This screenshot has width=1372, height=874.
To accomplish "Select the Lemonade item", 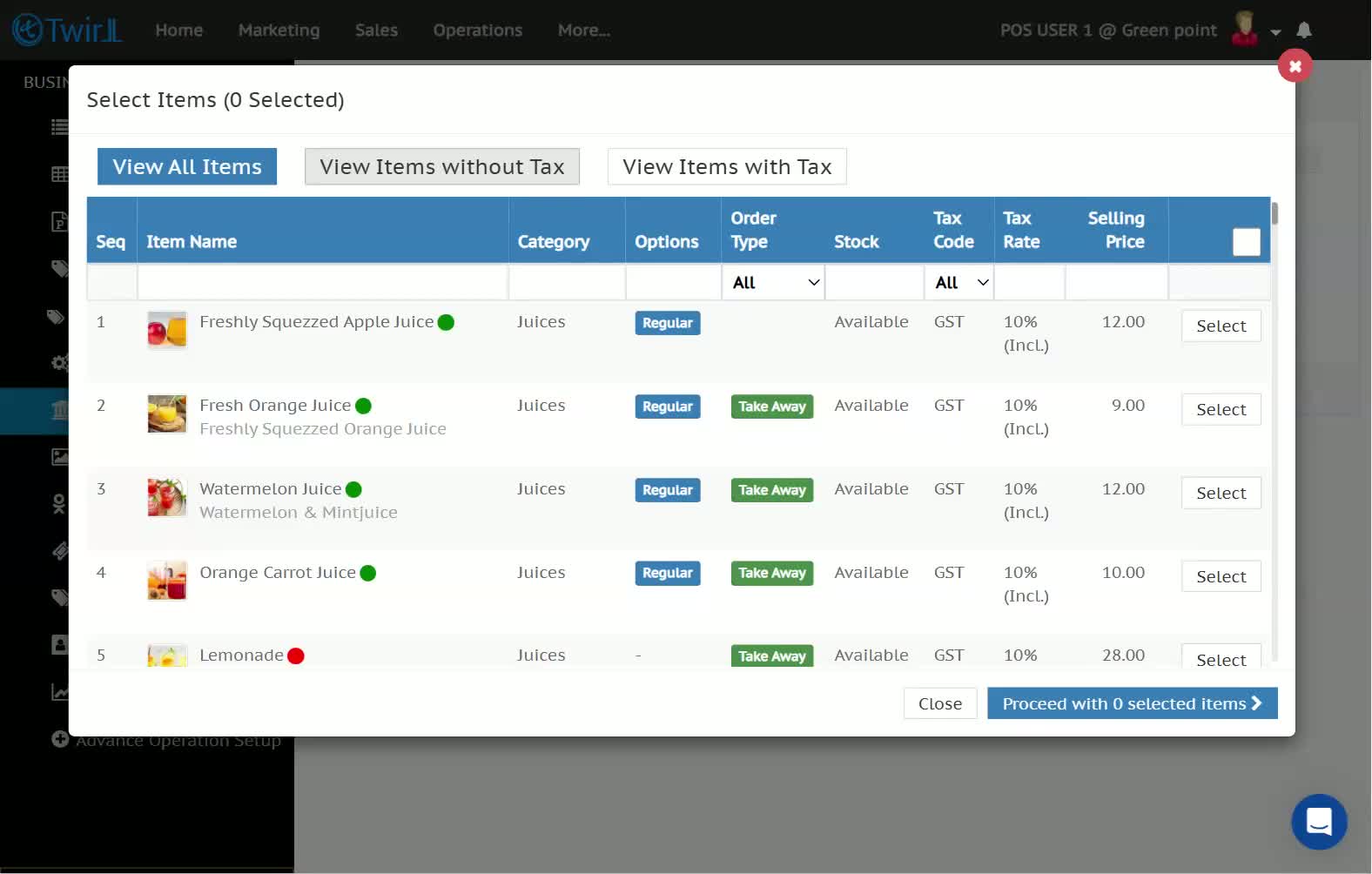I will pyautogui.click(x=1221, y=657).
